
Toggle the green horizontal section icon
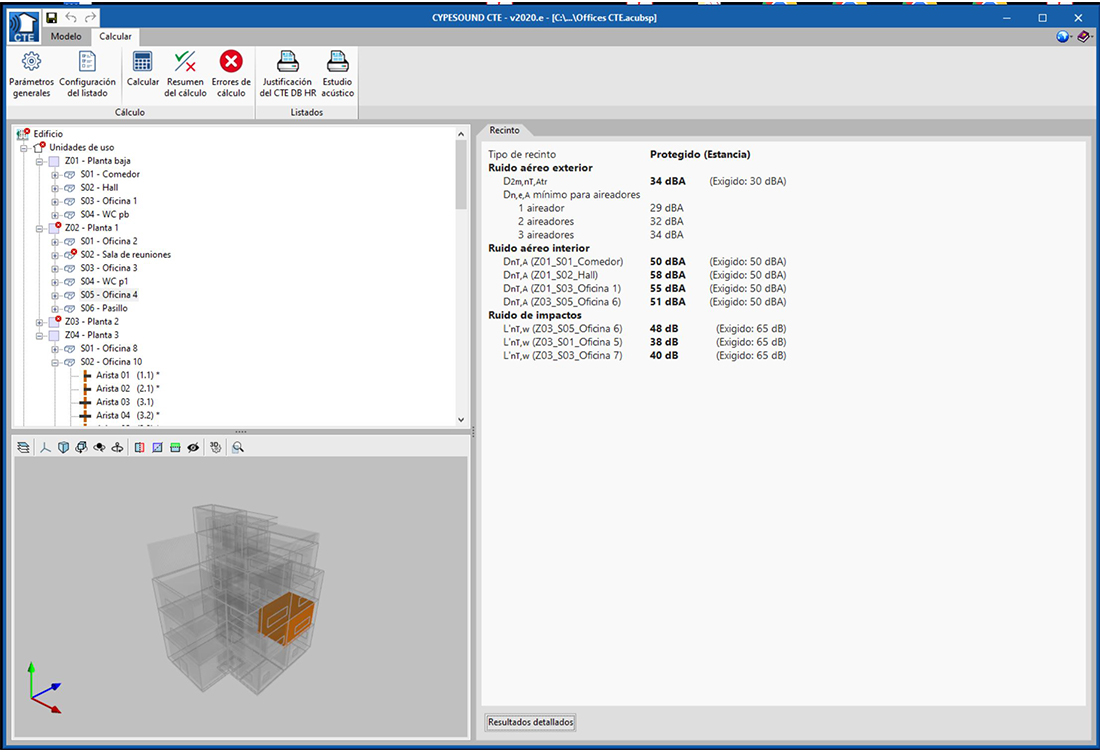175,448
